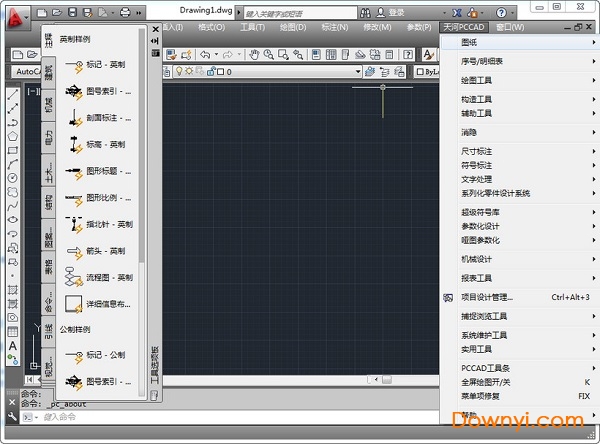Select the Revision cloud tool
Screen dimensions: 600x444
13,192
